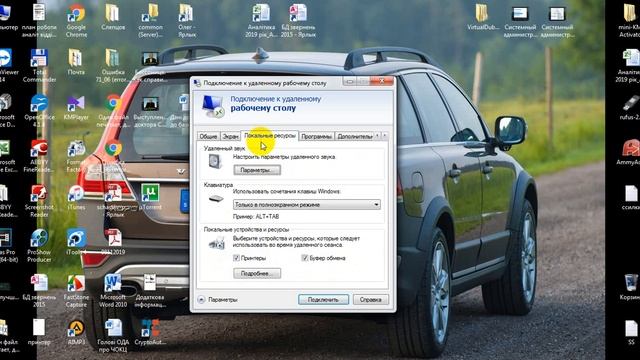Open the Total Commander desktop shortcut
The width and height of the screenshot is (640, 360).
tap(39, 65)
